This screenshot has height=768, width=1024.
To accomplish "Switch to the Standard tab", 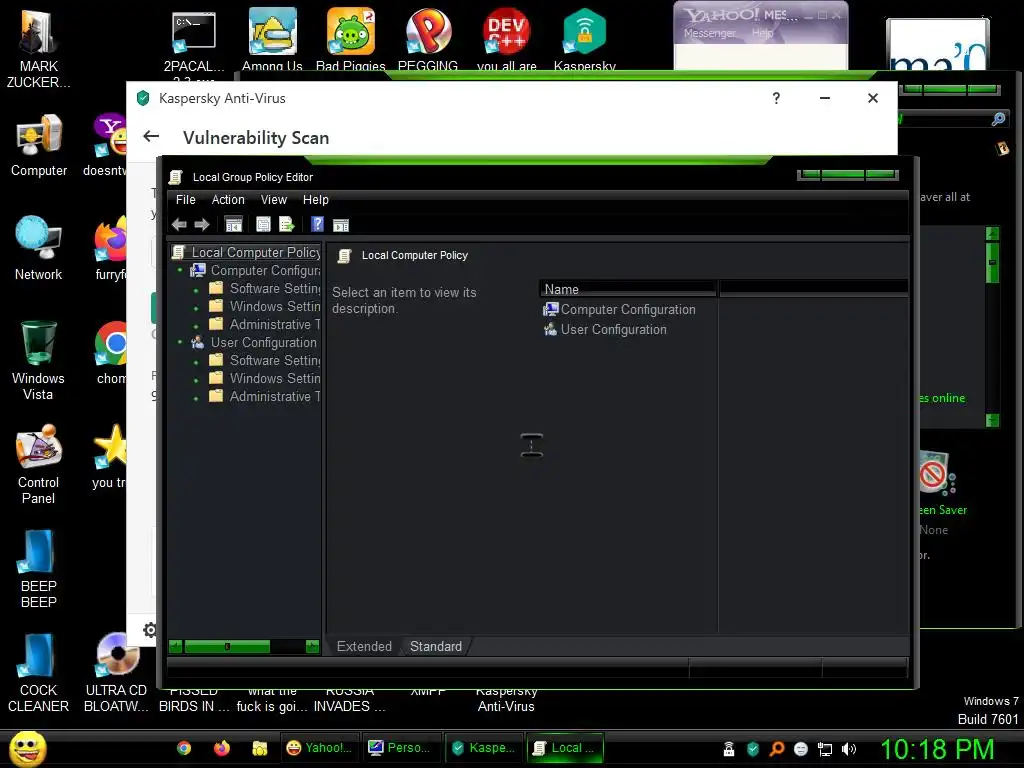I will pos(436,647).
